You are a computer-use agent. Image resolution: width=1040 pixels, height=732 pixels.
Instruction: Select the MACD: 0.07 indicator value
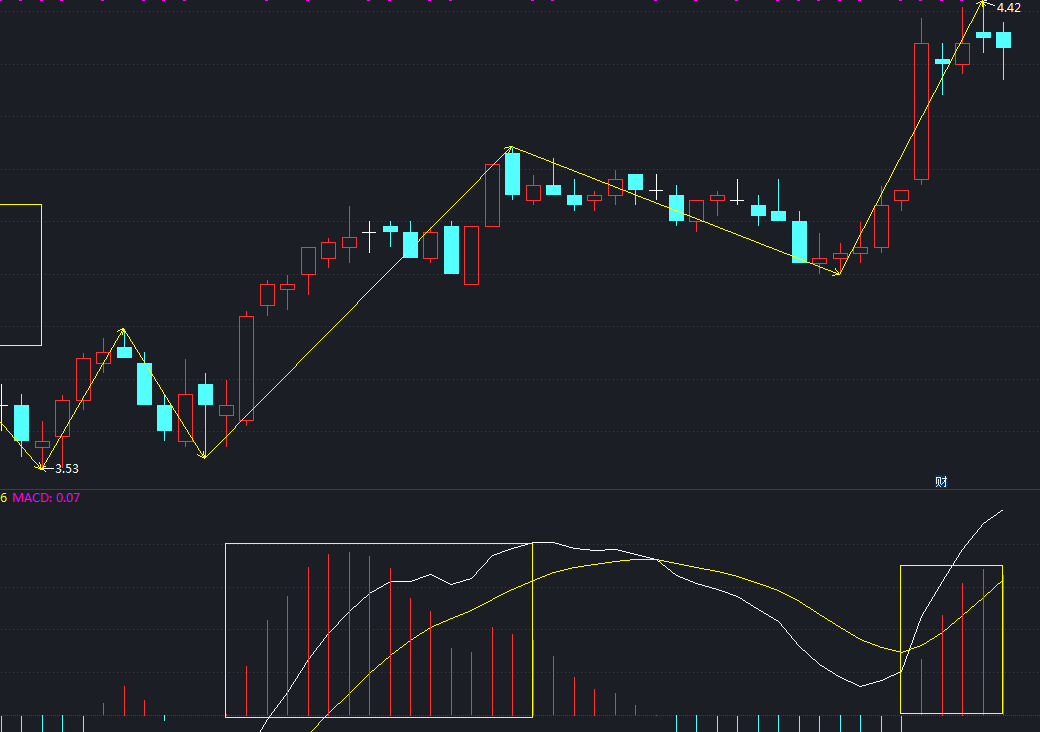click(x=46, y=498)
